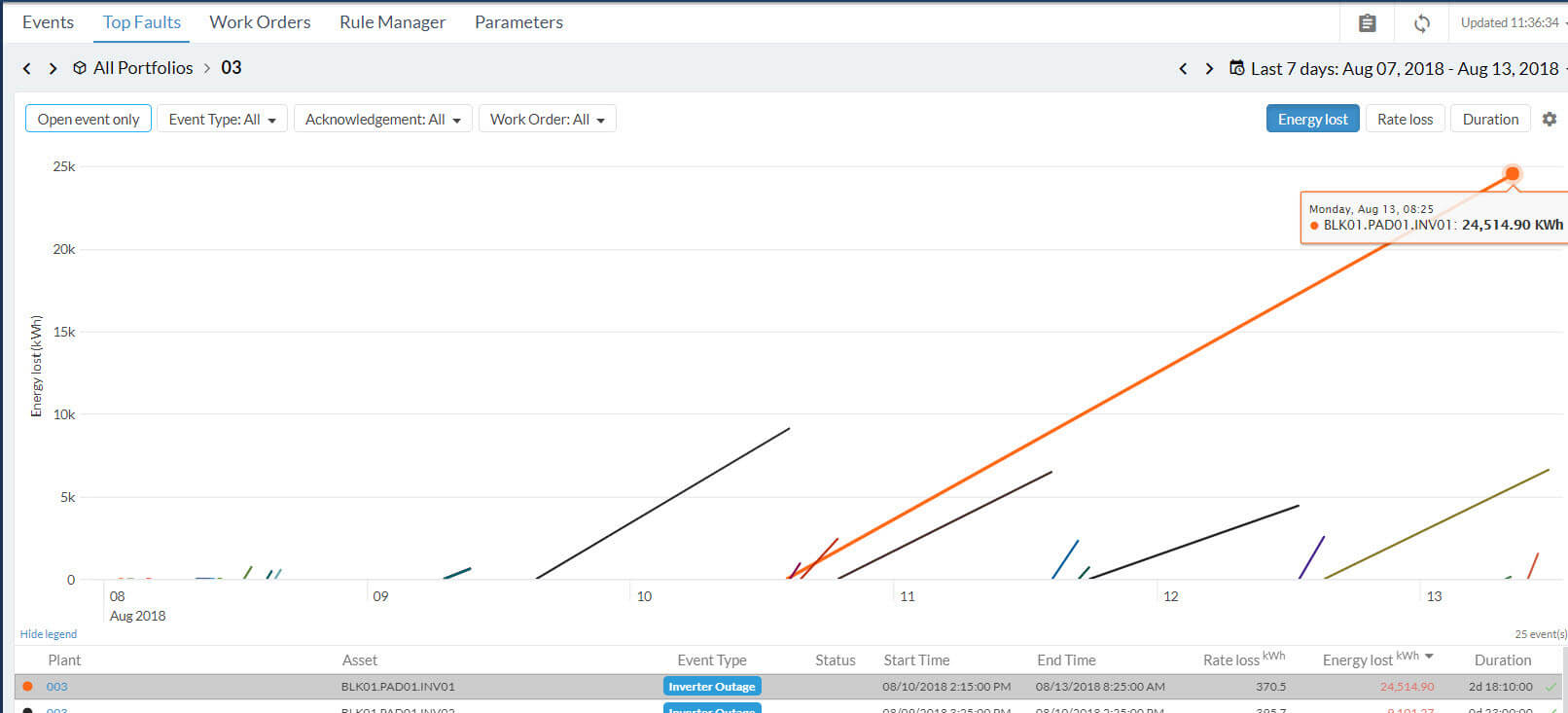The height and width of the screenshot is (713, 1568).
Task: Go to previous date range
Action: click(1183, 68)
